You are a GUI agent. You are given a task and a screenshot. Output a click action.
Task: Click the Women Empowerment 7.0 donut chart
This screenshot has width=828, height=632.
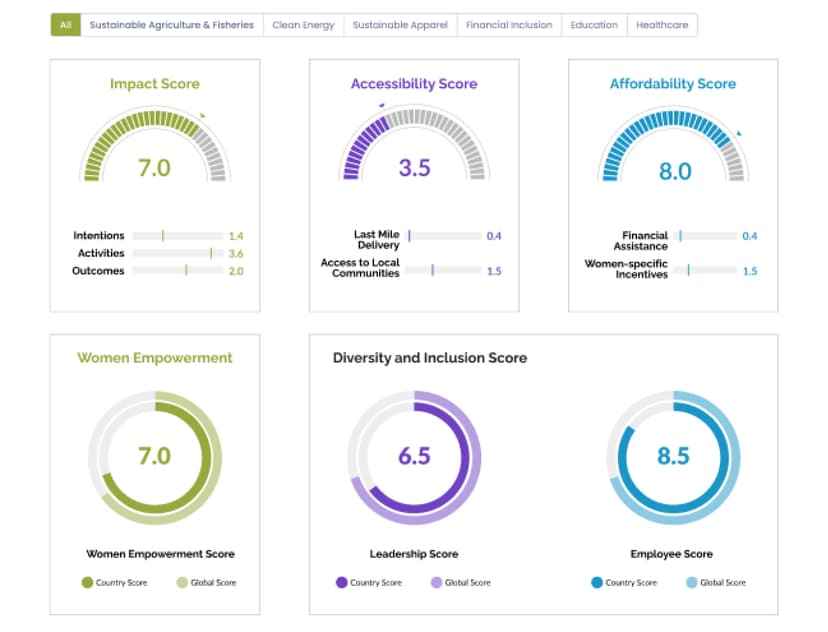(155, 457)
